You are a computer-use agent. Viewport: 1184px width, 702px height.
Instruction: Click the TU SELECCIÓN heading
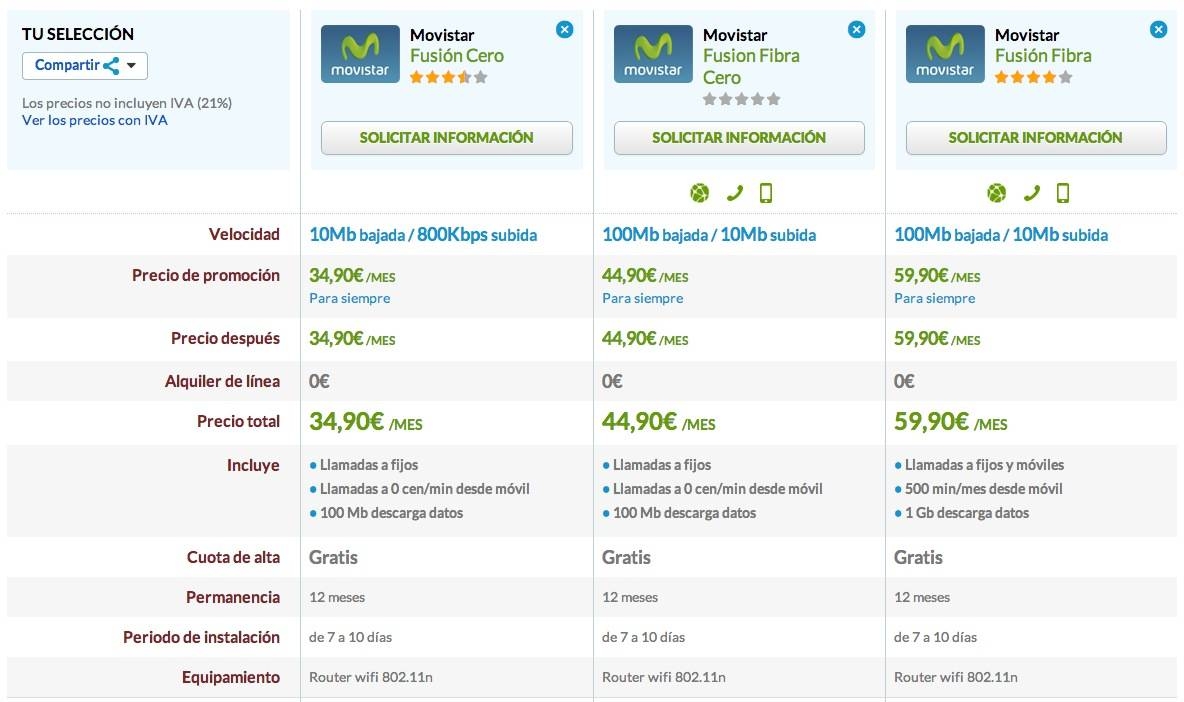(x=78, y=34)
